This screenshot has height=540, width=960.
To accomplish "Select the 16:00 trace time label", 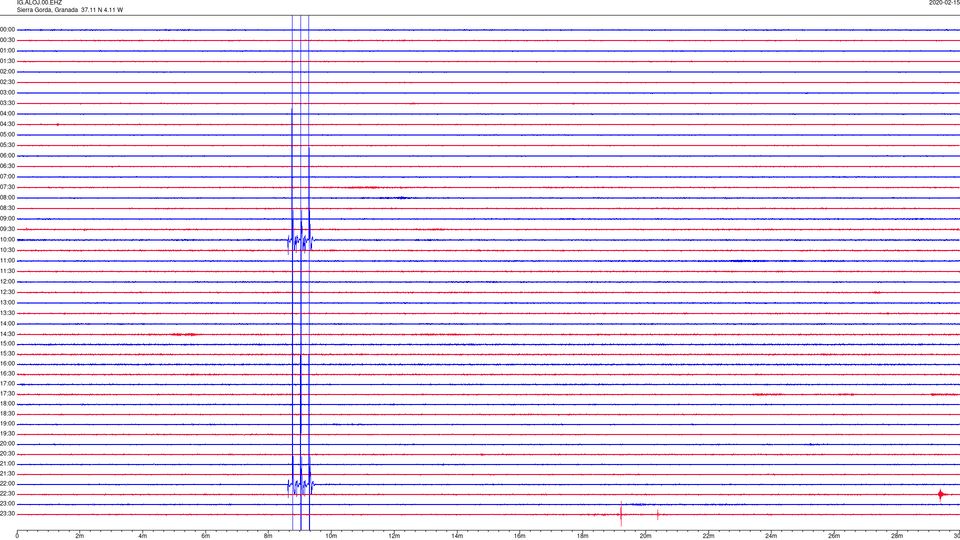I will [x=7, y=364].
